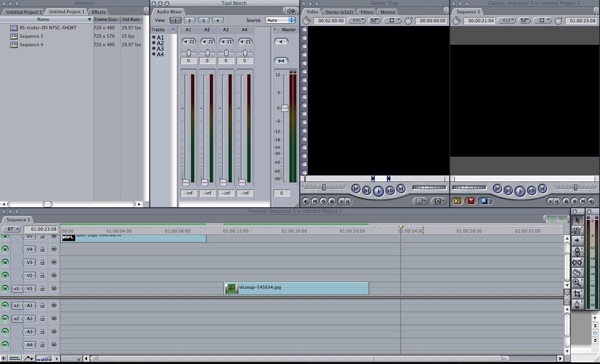This screenshot has width=600, height=364.
Task: Play the sequence in the Canvas
Action: click(520, 191)
